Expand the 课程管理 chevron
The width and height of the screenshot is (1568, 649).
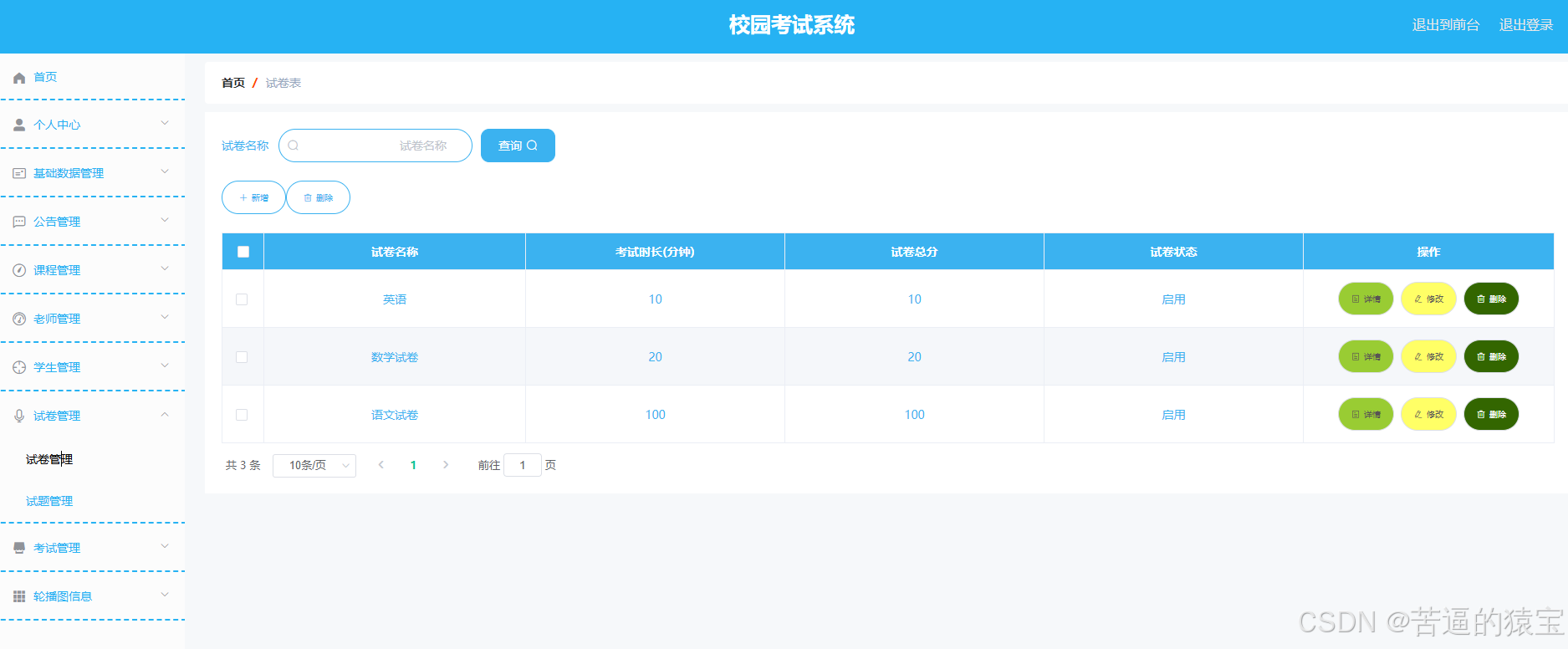point(165,269)
